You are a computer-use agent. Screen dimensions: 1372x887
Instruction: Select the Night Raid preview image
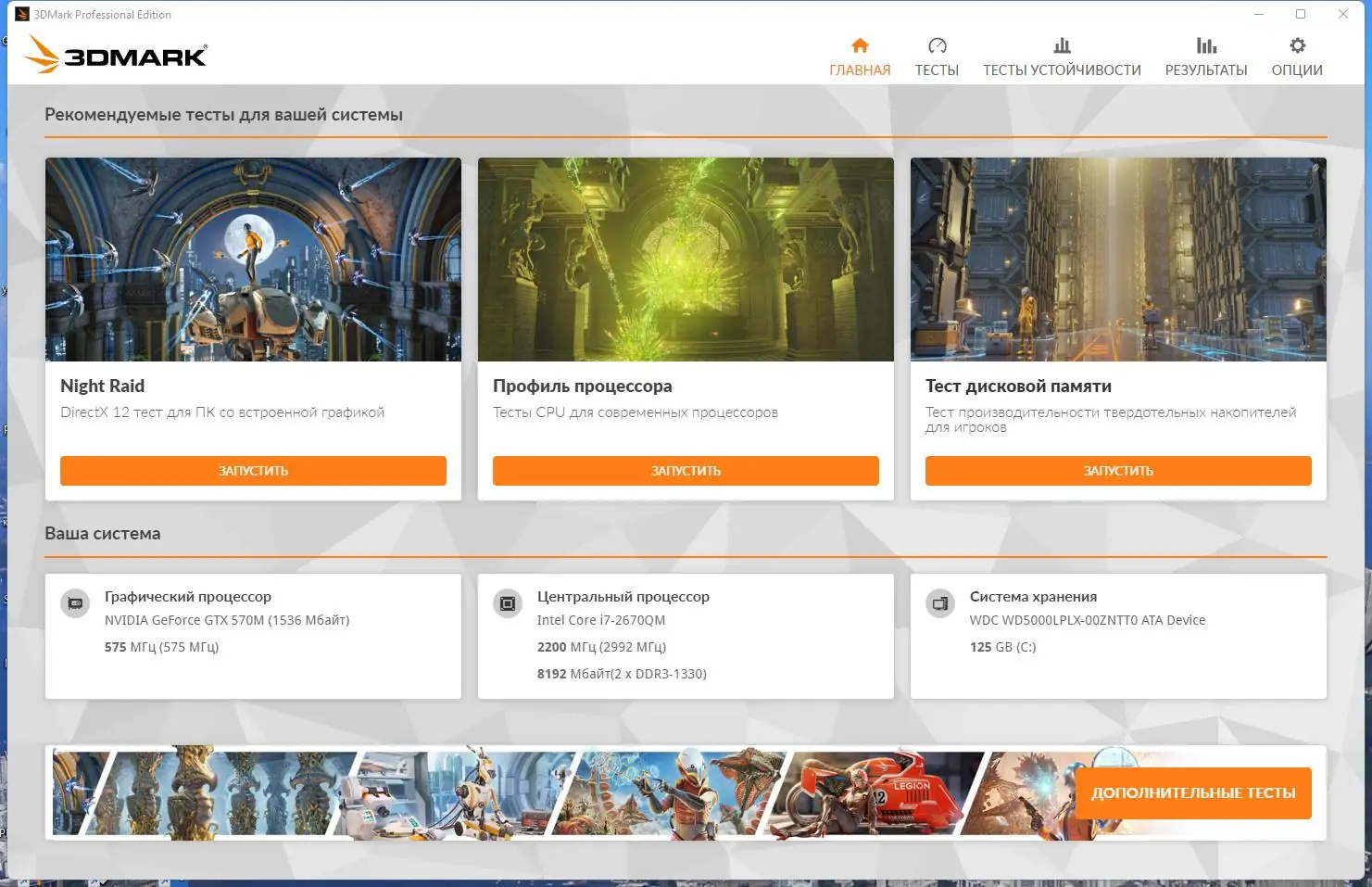pos(253,260)
